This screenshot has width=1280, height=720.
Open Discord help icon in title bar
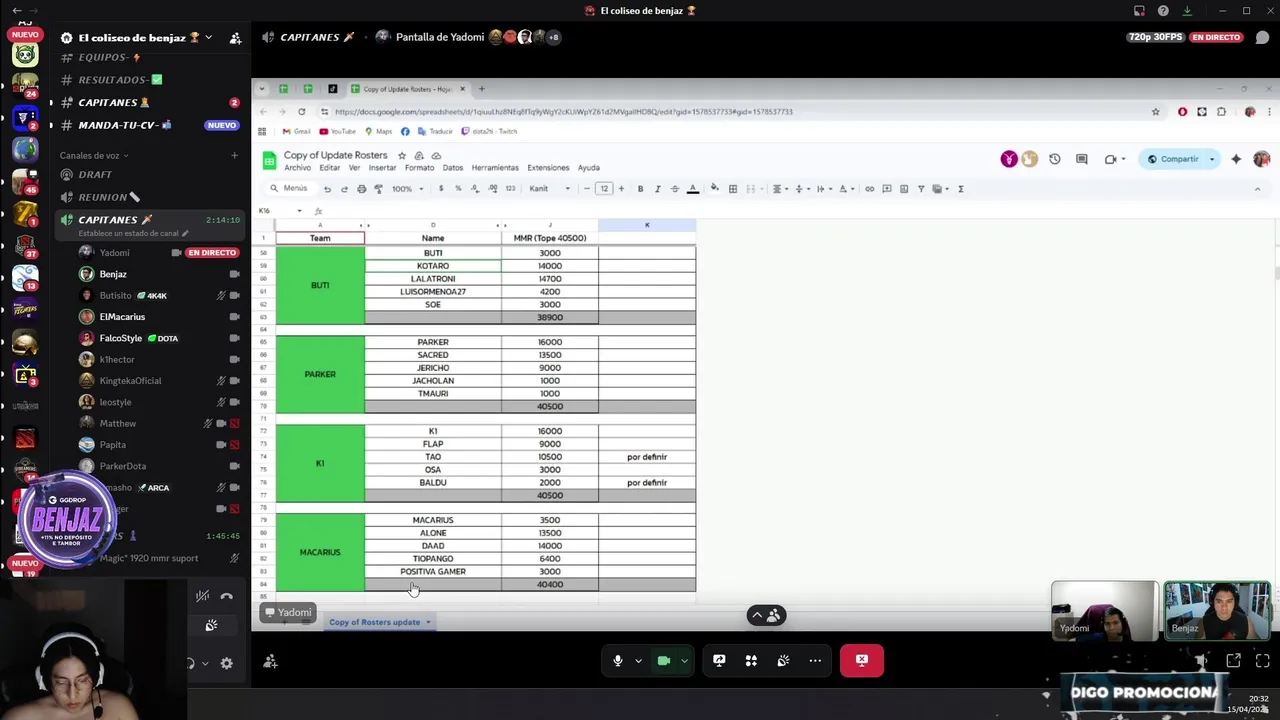point(1163,11)
